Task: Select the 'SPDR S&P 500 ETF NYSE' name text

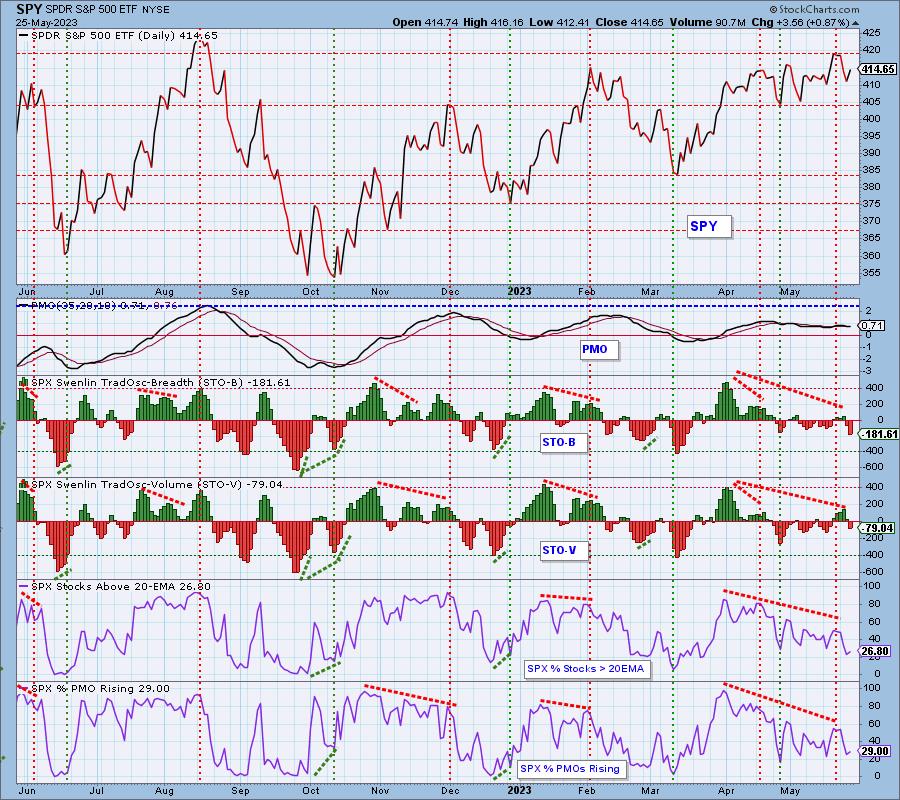Action: 107,10
